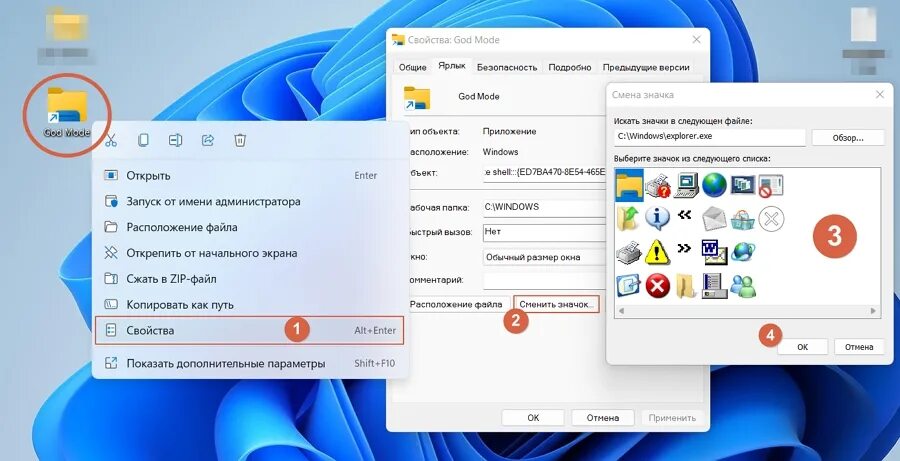Image resolution: width=900 pixels, height=461 pixels.
Task: Open Показать дополнительные параметры
Action: coord(250,363)
